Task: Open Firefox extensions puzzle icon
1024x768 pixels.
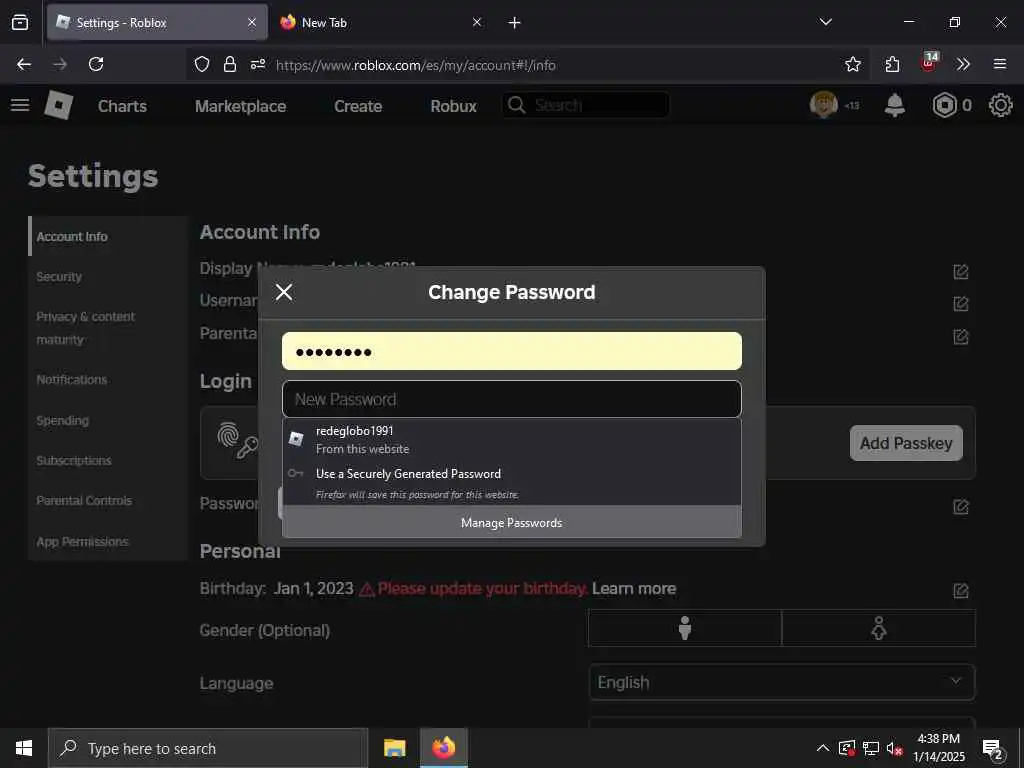Action: pos(892,64)
